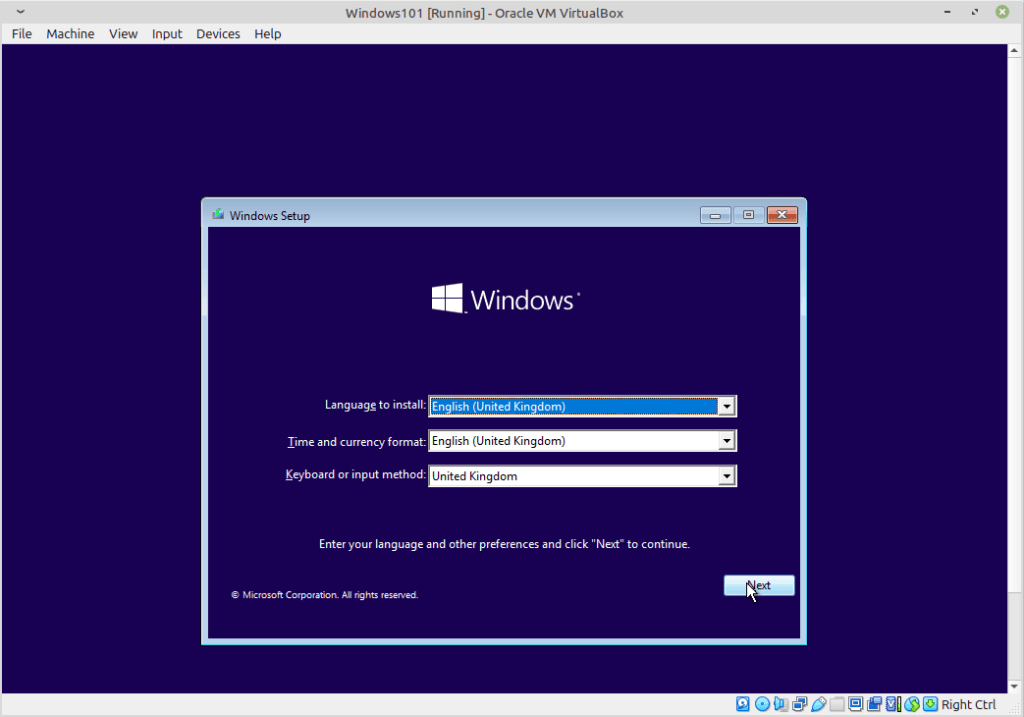Click the VirtualBox window menu chevron at top-left
The height and width of the screenshot is (717, 1024).
[20, 12]
